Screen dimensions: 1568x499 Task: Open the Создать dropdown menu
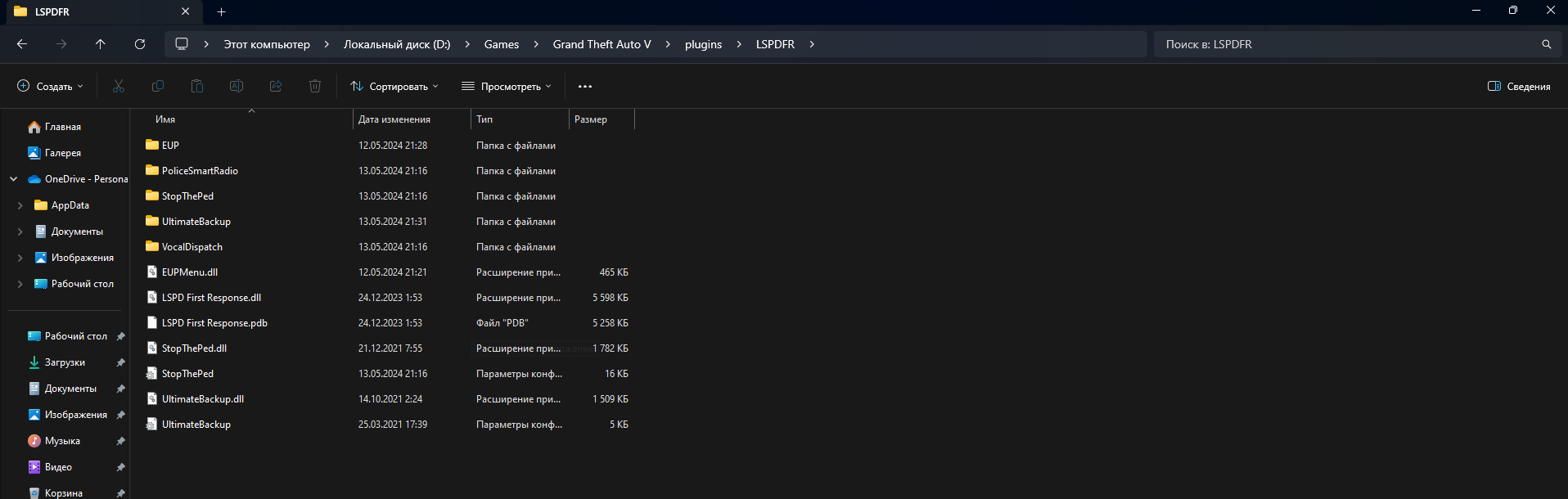(50, 86)
